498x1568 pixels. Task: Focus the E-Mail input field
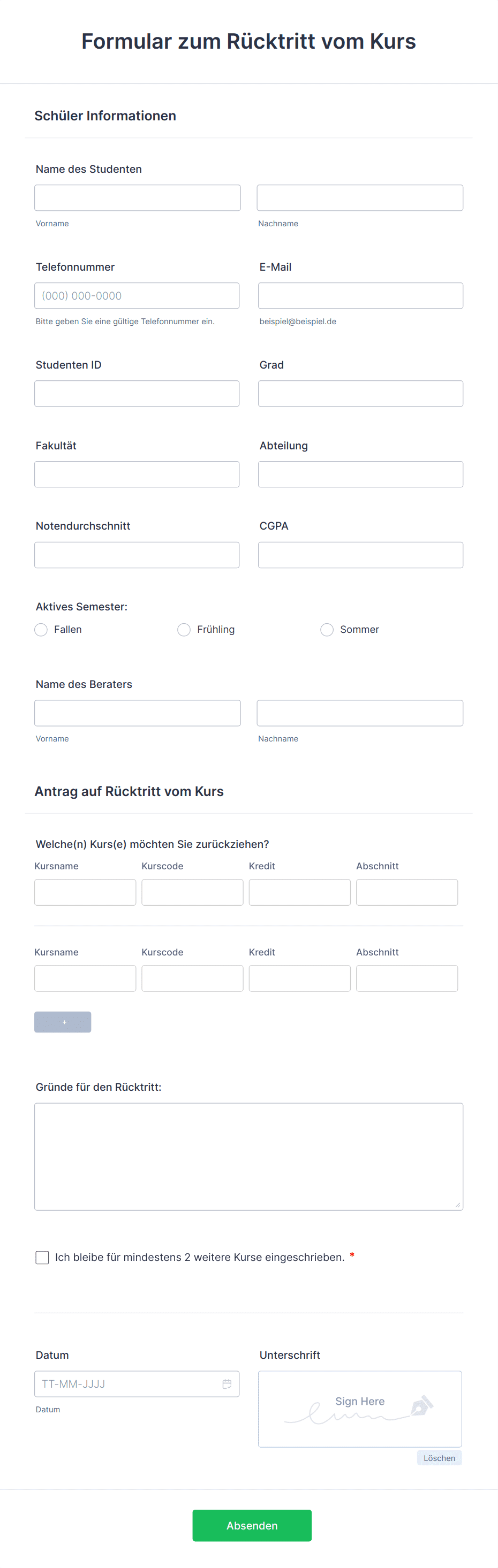pyautogui.click(x=360, y=296)
